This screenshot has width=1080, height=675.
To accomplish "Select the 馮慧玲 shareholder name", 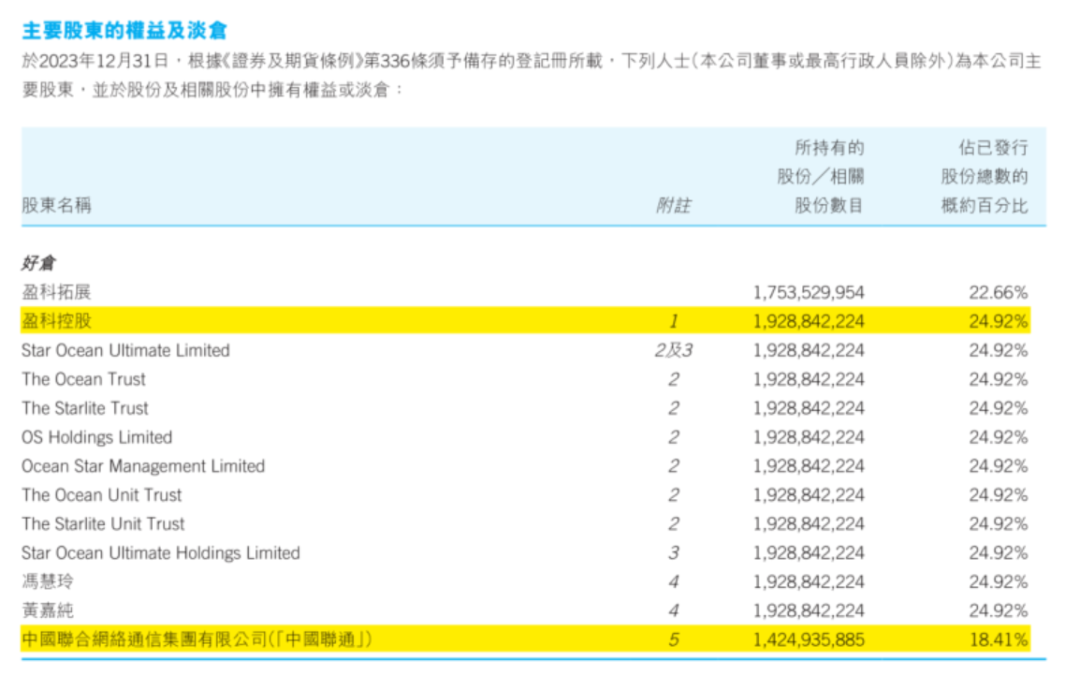I will 47,582.
